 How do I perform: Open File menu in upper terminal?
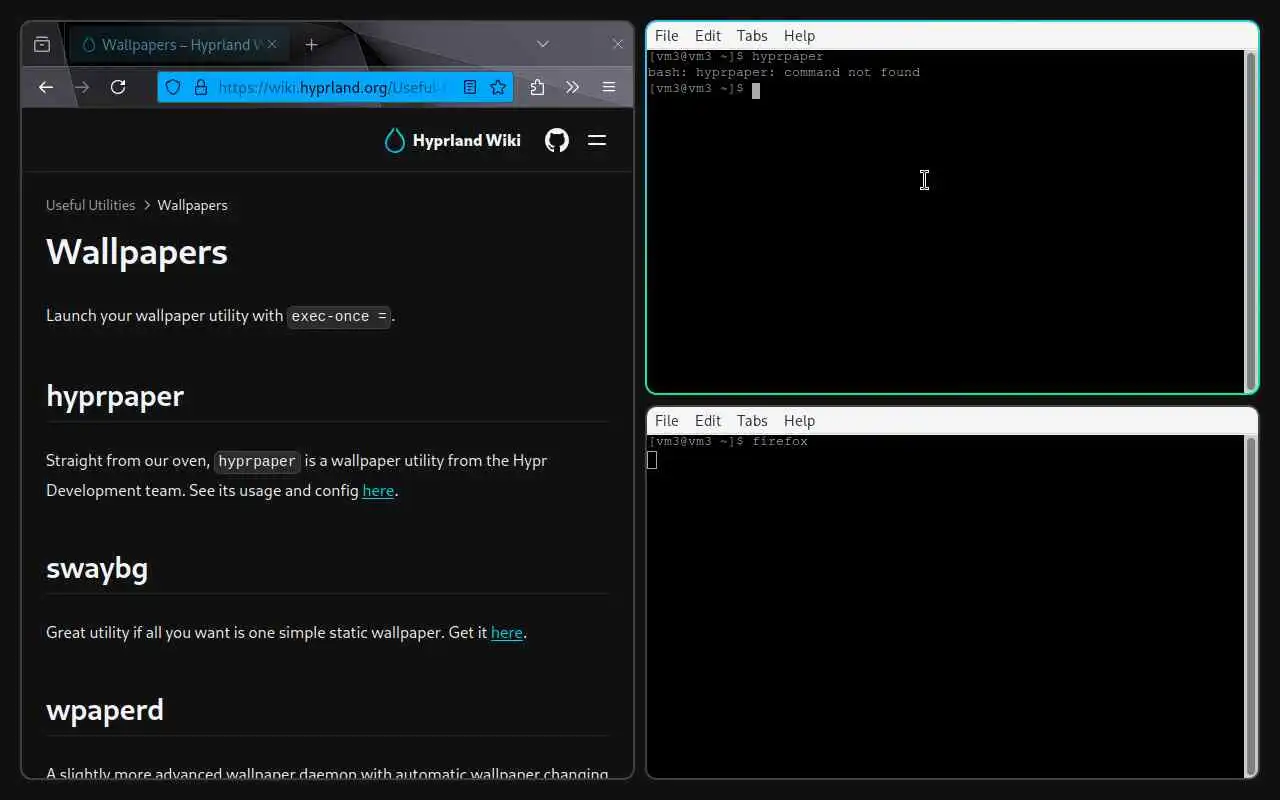point(666,36)
